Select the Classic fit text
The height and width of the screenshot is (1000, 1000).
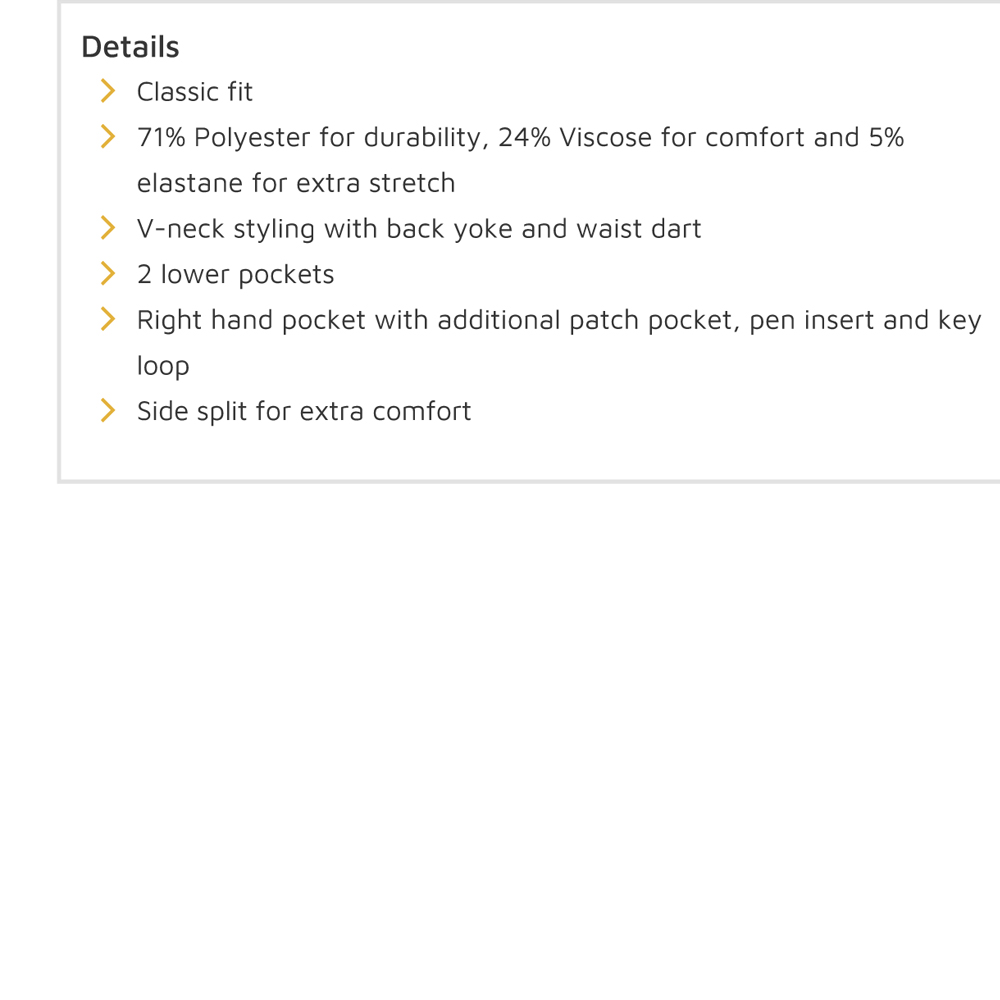(195, 92)
